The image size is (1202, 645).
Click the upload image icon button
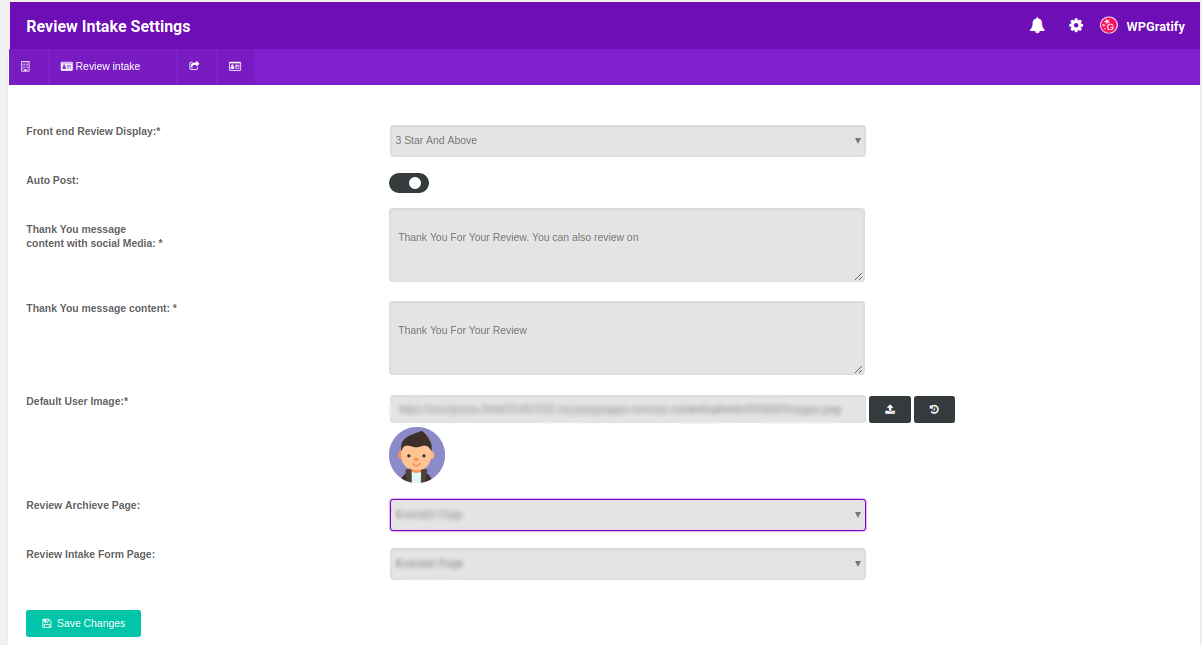point(890,410)
